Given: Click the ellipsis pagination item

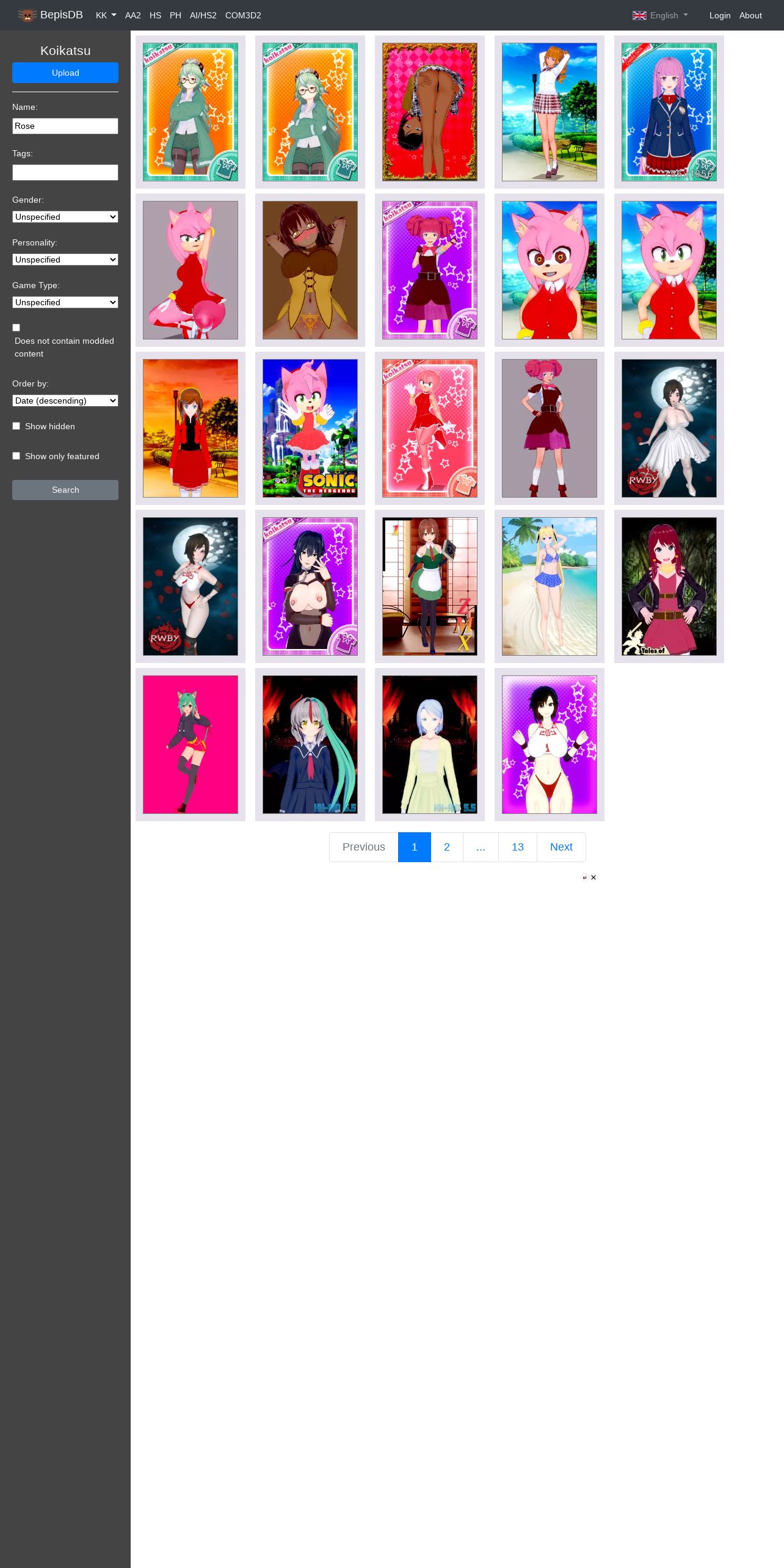Looking at the screenshot, I should [481, 847].
